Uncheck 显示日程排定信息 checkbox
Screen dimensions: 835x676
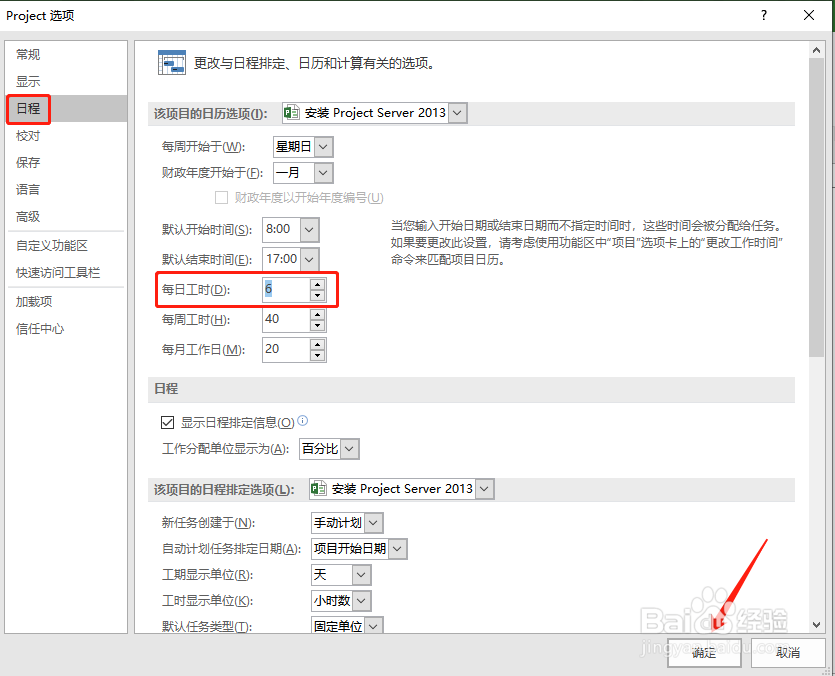coord(167,422)
